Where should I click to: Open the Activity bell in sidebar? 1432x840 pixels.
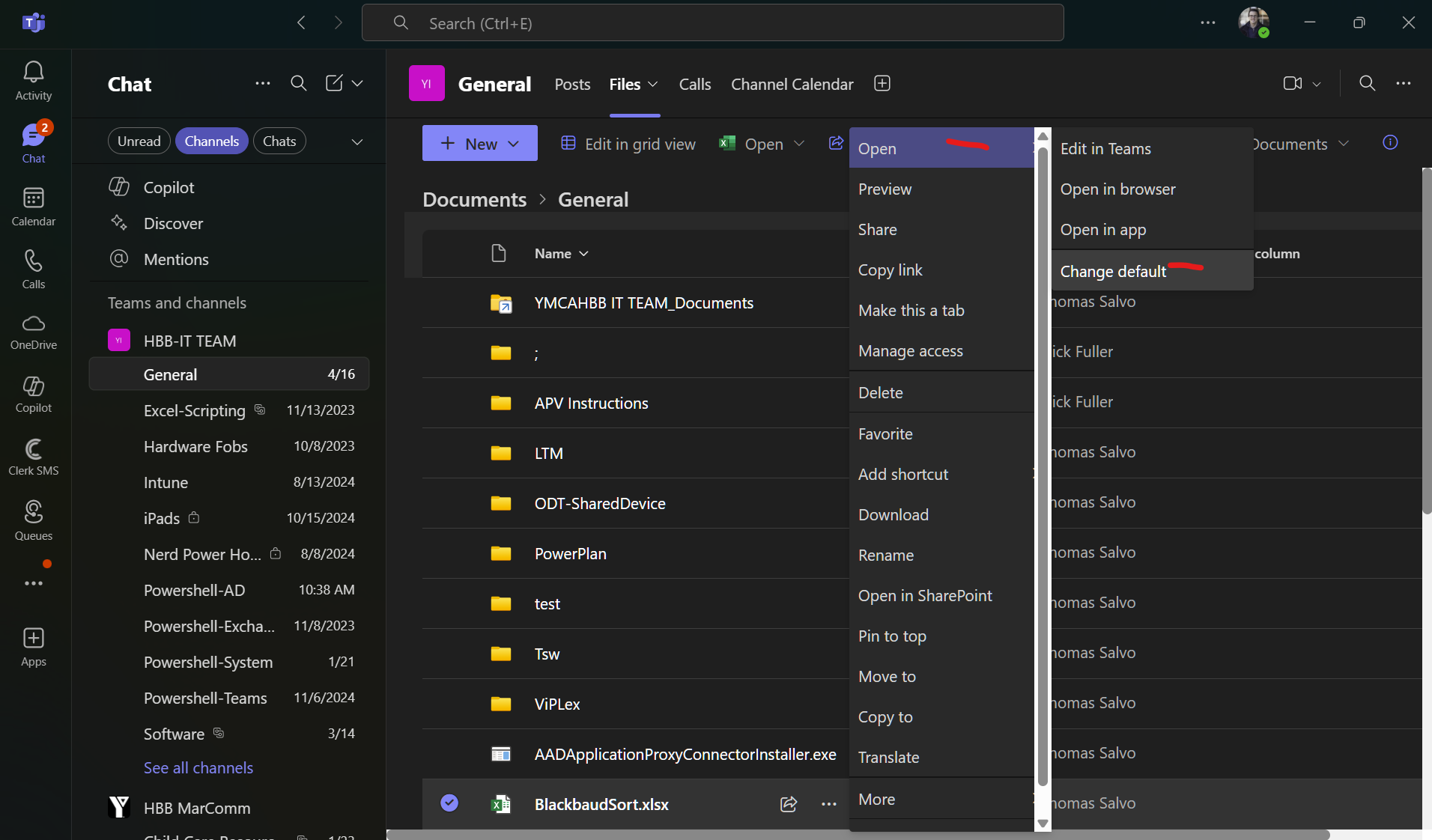tap(34, 80)
